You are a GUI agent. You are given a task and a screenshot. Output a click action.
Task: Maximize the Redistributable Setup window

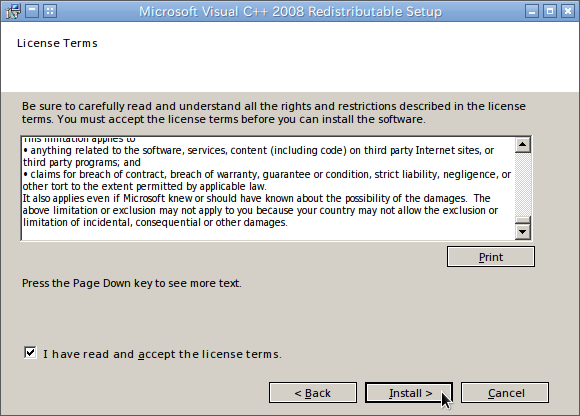coord(550,11)
